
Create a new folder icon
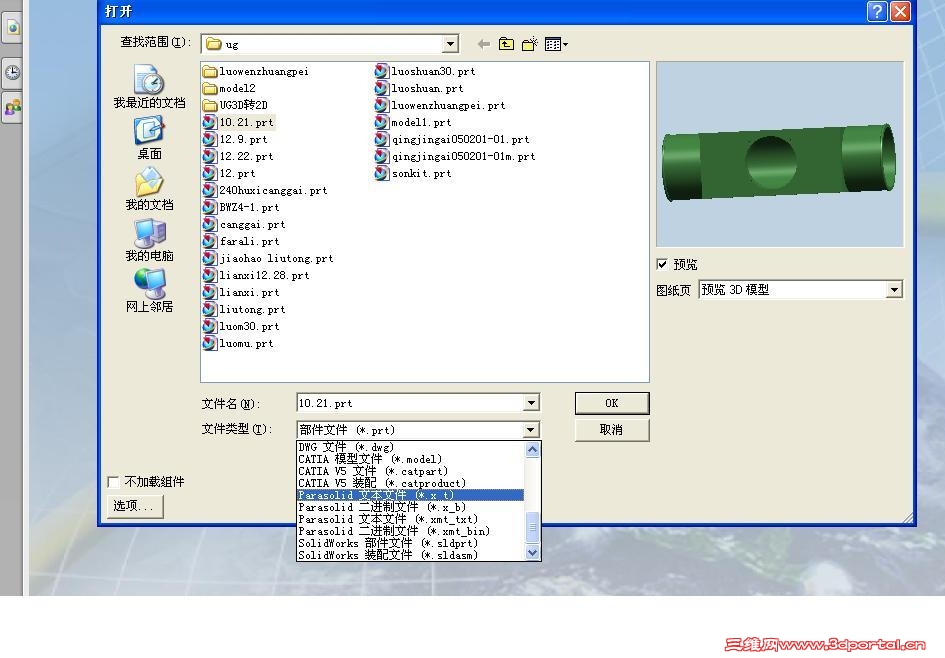click(x=530, y=44)
